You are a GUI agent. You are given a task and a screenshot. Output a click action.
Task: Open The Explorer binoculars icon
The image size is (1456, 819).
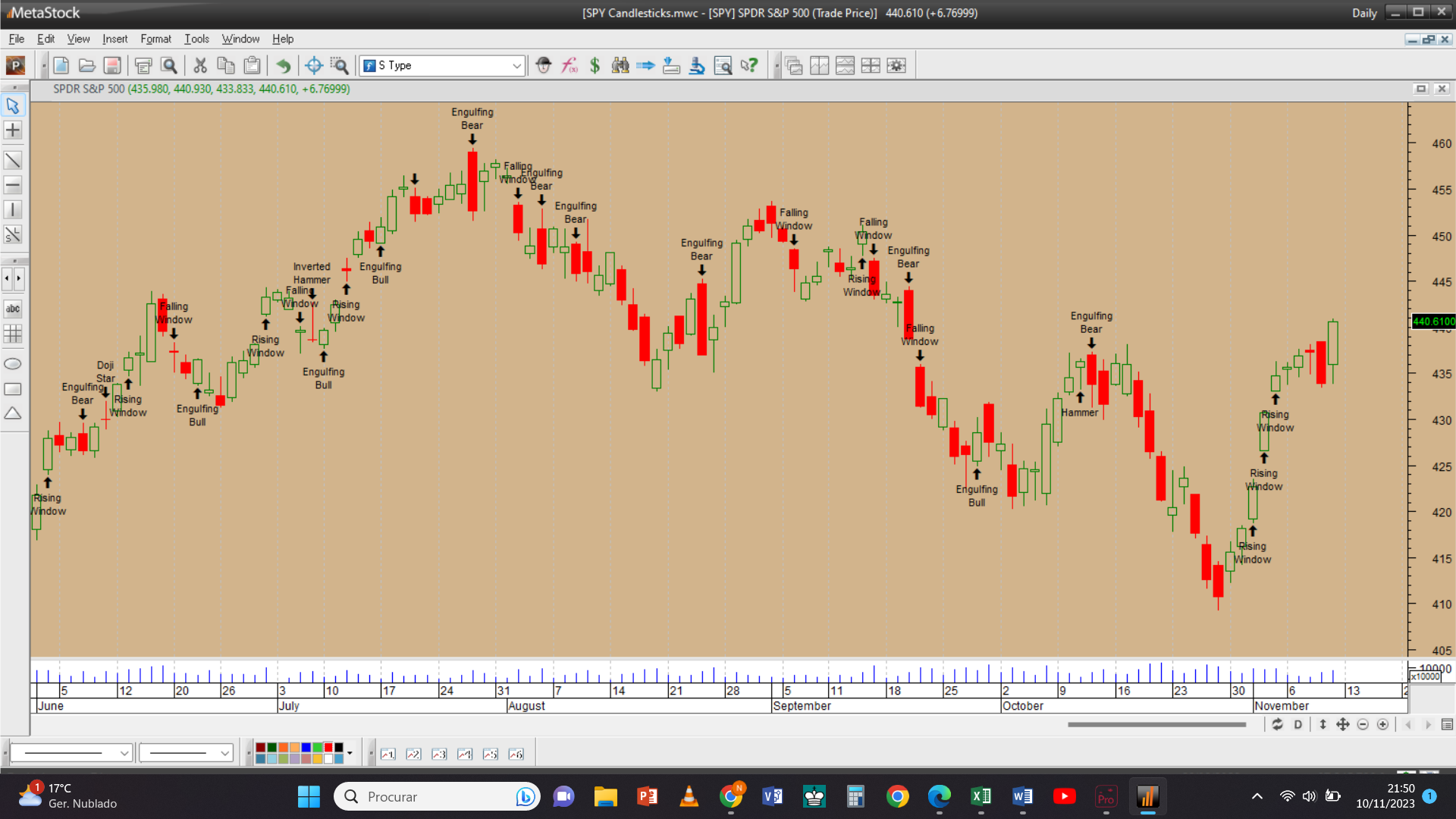[x=620, y=66]
